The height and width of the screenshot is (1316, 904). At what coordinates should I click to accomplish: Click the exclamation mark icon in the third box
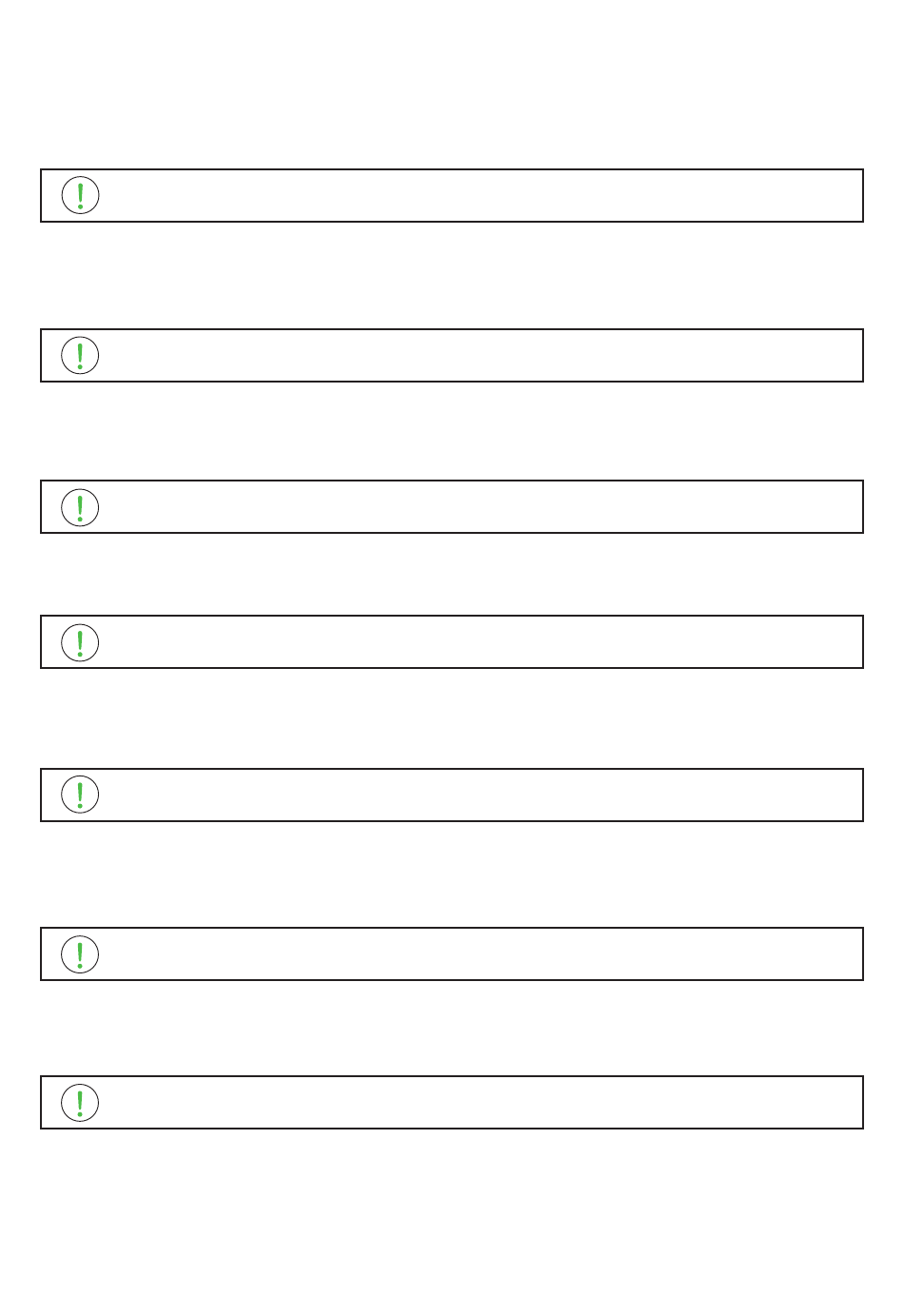tap(80, 507)
